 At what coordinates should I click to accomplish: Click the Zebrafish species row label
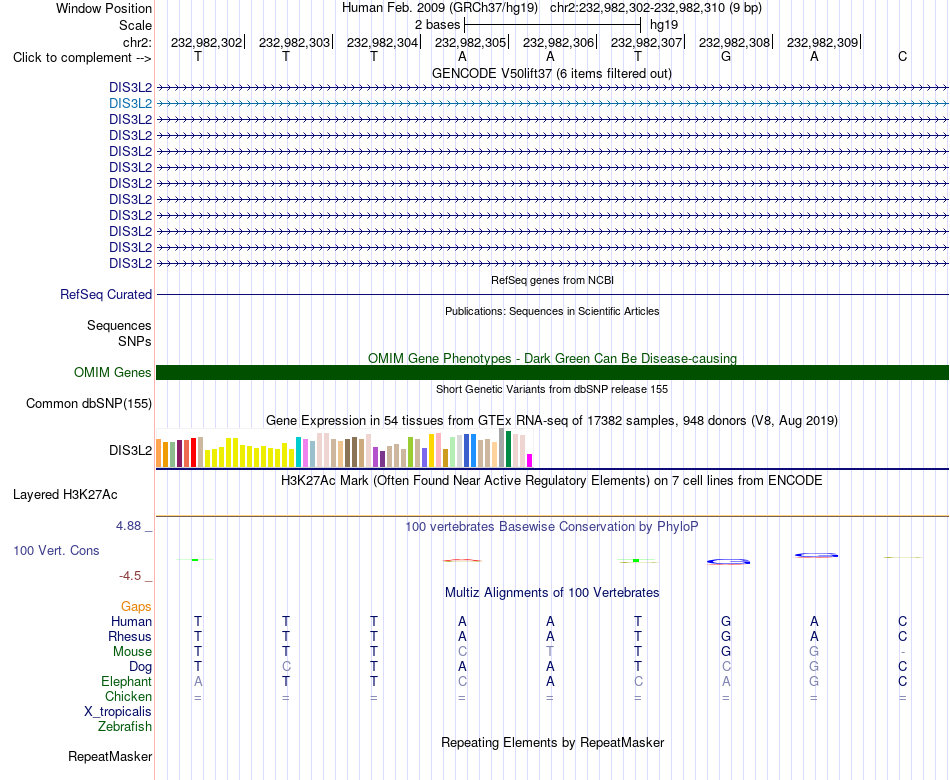pos(125,727)
